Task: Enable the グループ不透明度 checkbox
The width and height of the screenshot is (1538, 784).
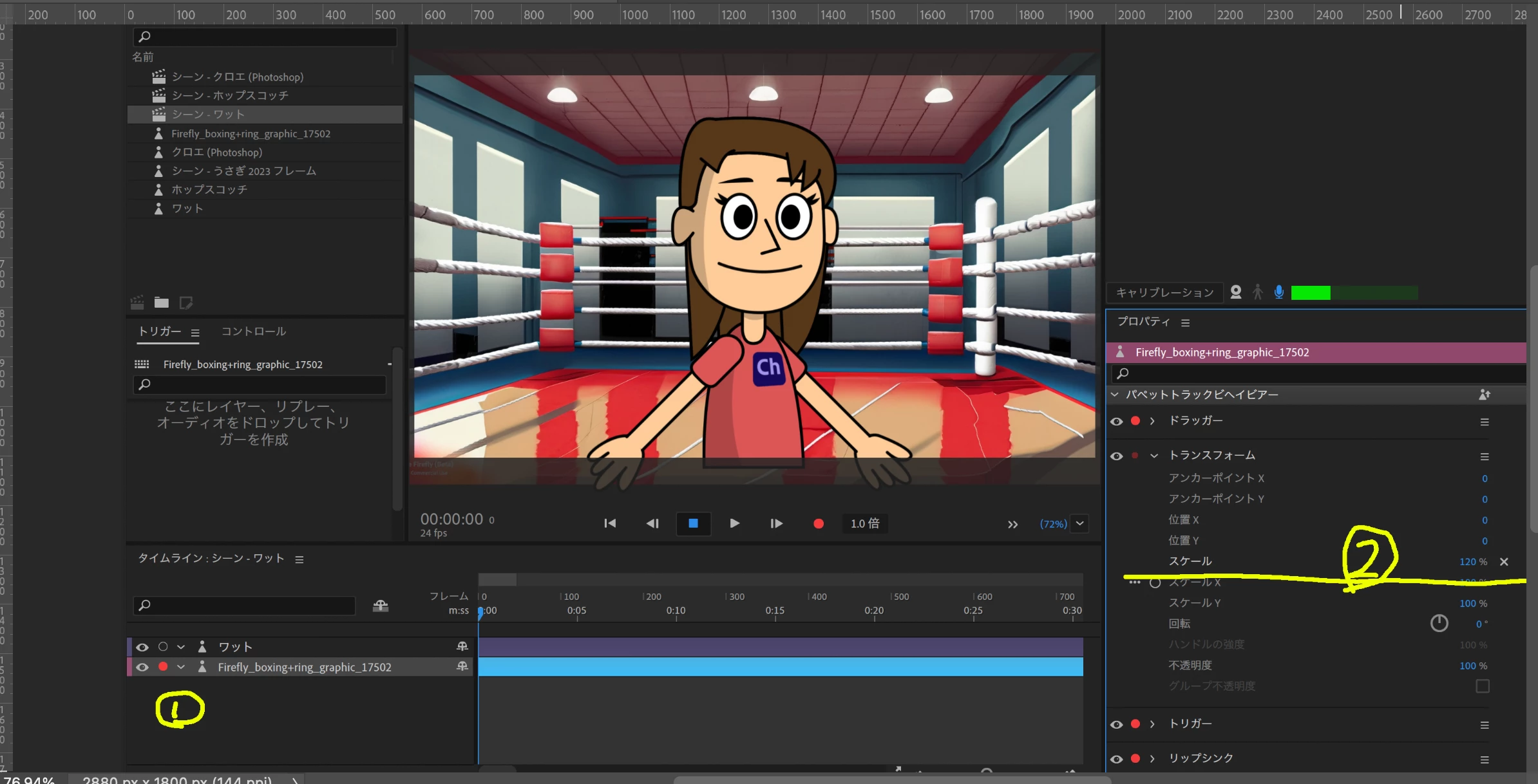Action: [1482, 686]
